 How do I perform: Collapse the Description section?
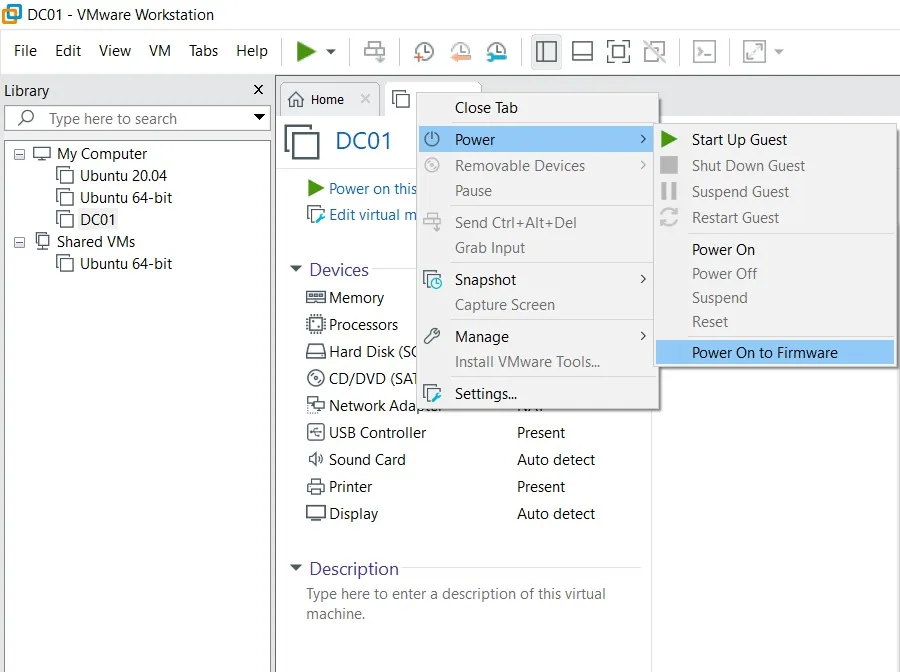296,568
